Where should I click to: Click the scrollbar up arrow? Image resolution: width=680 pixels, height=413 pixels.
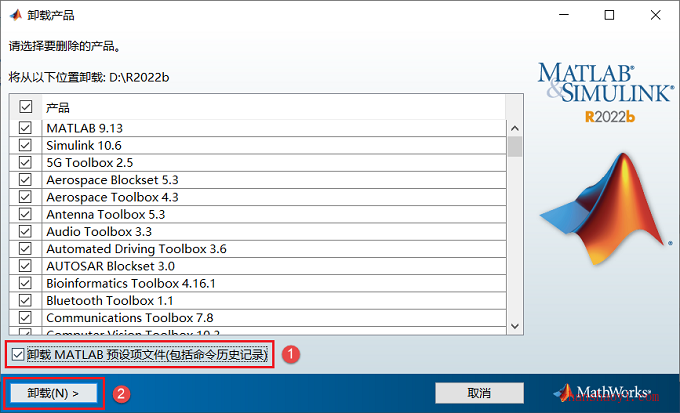[515, 128]
